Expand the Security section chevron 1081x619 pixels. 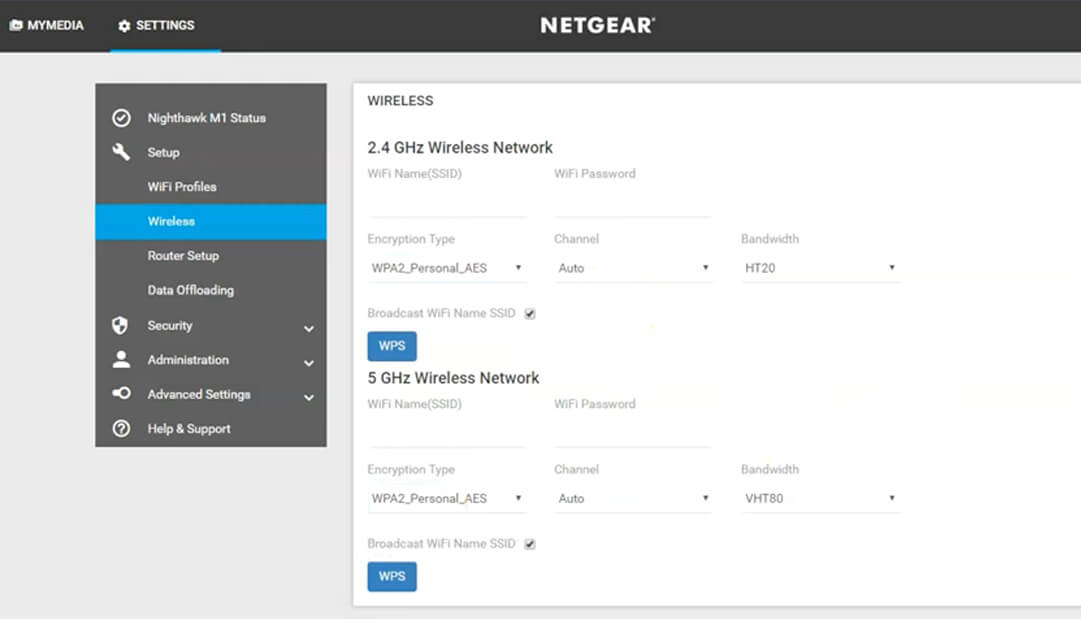click(x=309, y=328)
